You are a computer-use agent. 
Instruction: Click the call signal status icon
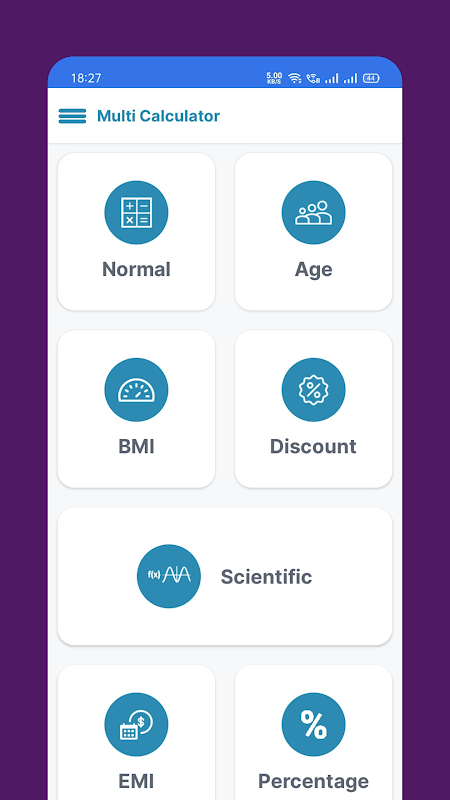coord(313,78)
